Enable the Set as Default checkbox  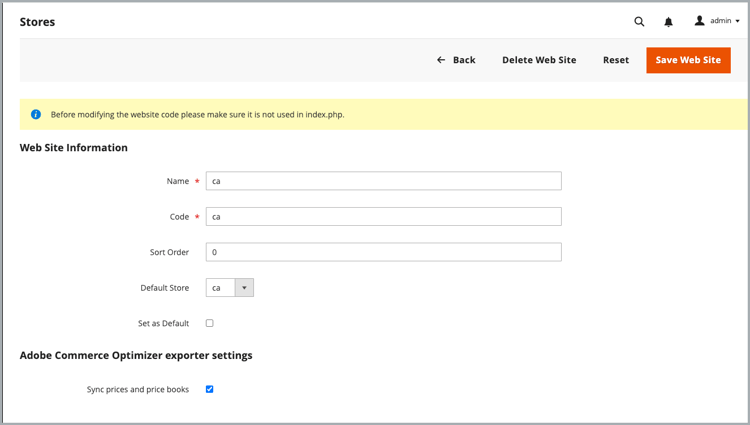coord(210,323)
